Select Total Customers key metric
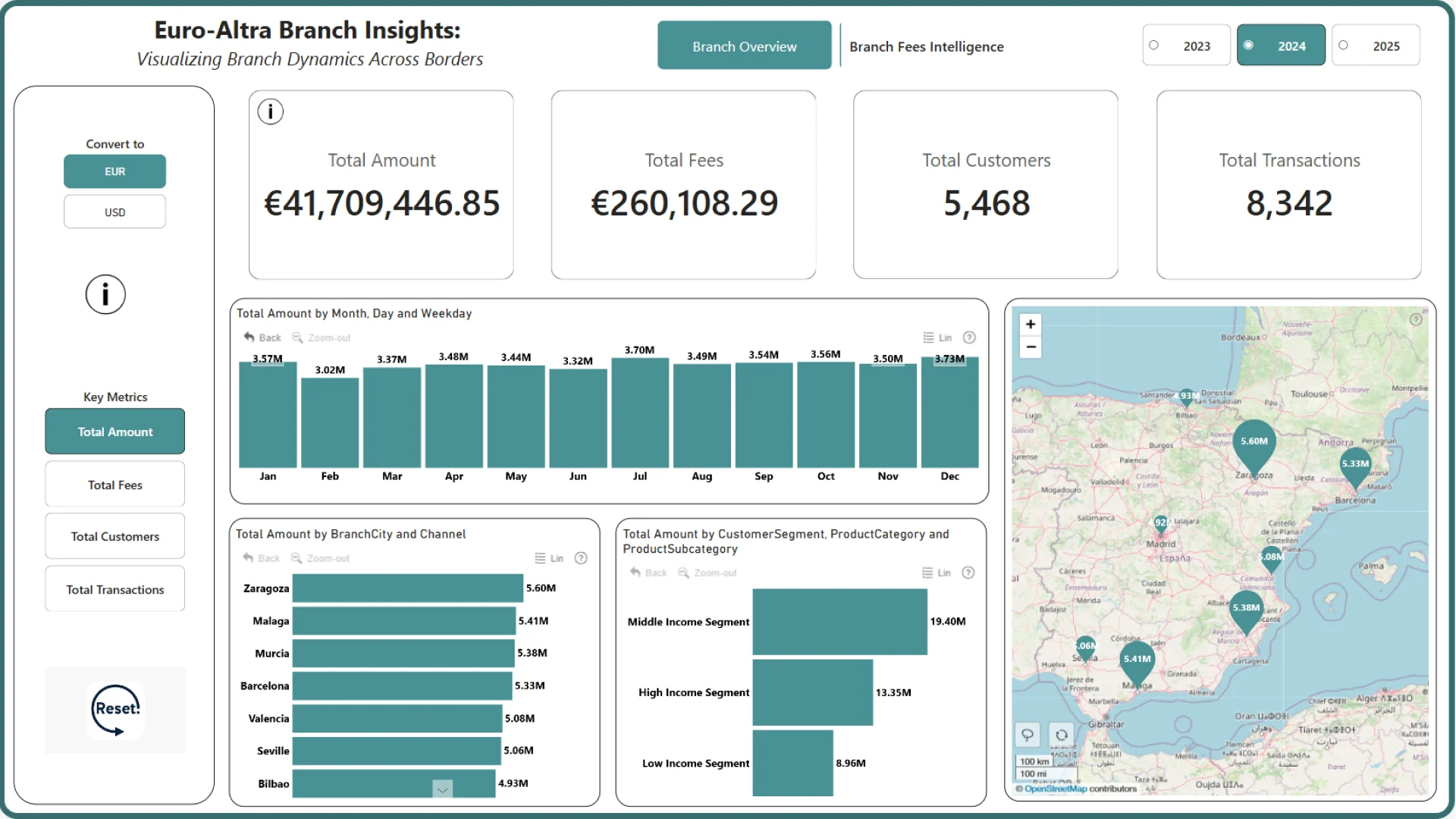Screen dimensions: 1456x819 point(115,536)
